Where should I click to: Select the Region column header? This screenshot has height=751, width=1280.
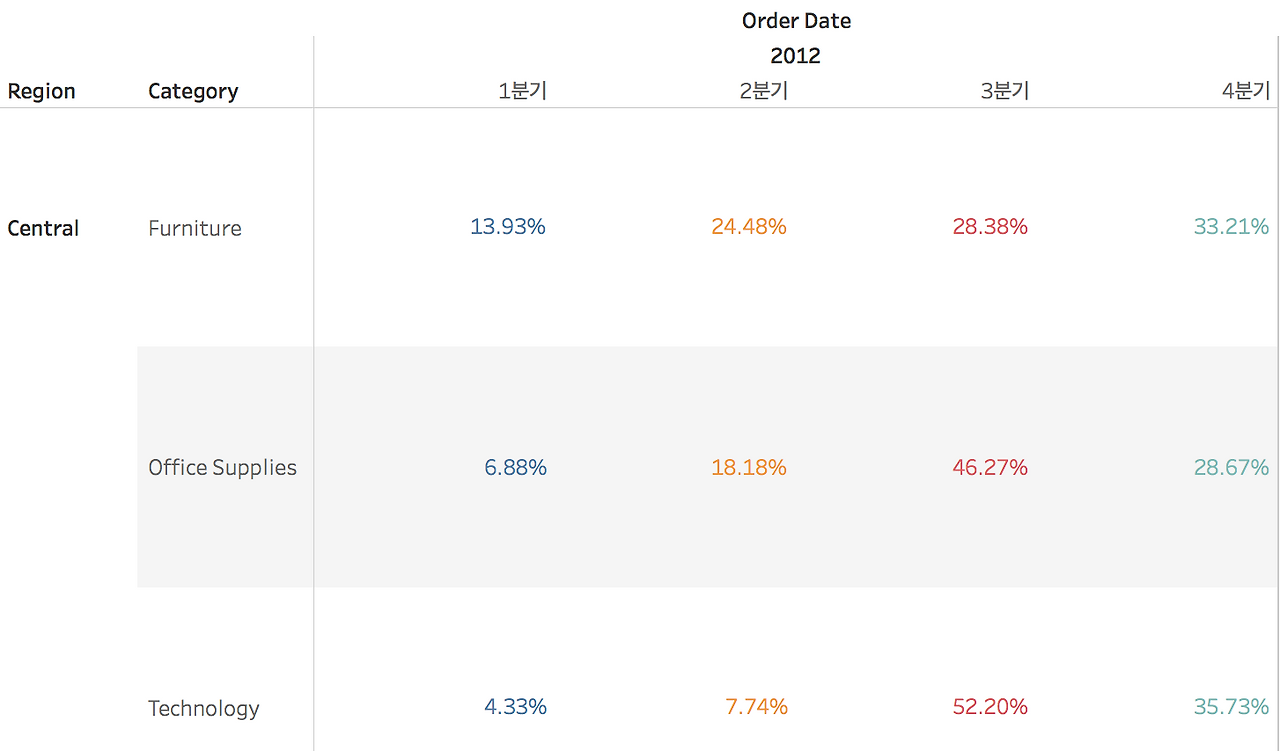point(42,91)
